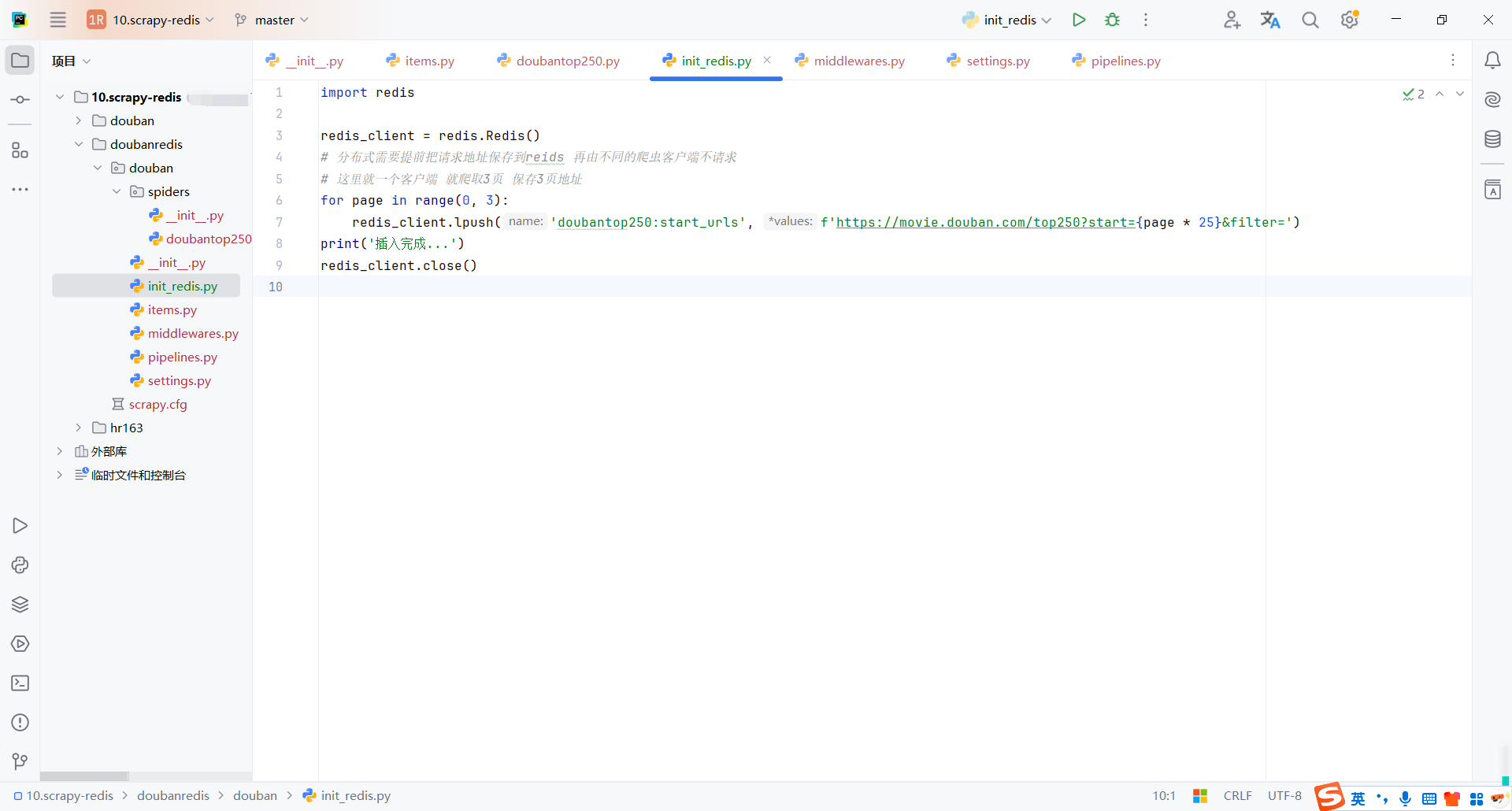Close the init_redis.py tab

pos(767,60)
